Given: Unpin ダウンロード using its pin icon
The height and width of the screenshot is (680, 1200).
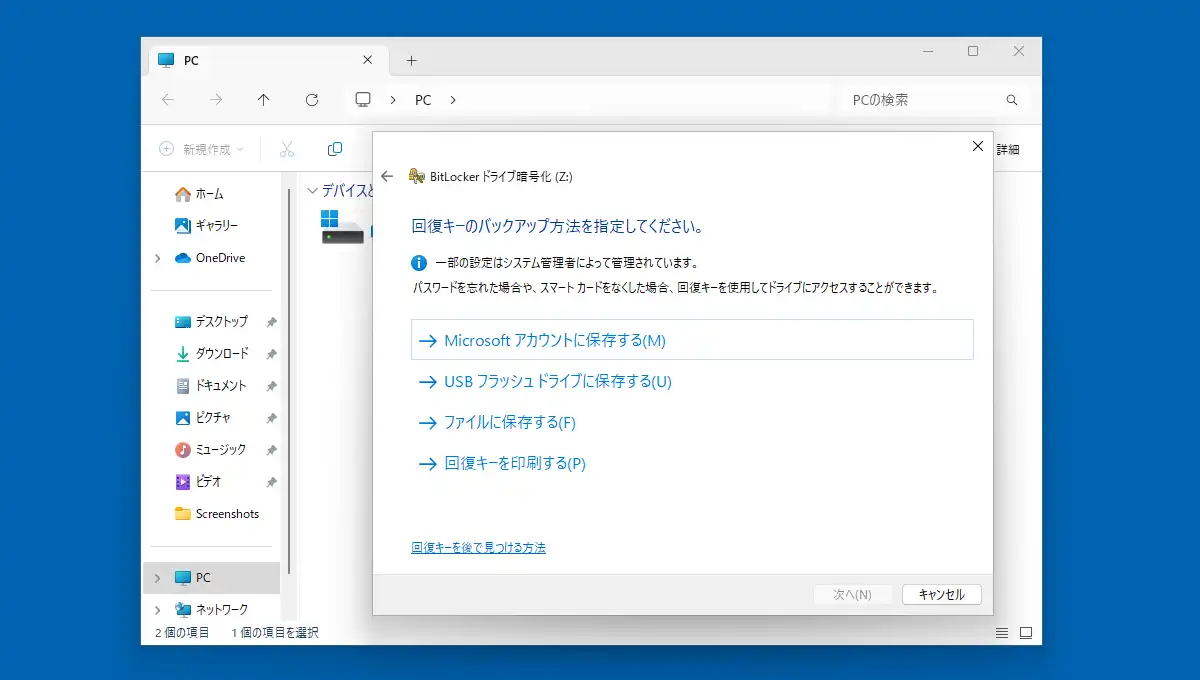Looking at the screenshot, I should click(271, 354).
